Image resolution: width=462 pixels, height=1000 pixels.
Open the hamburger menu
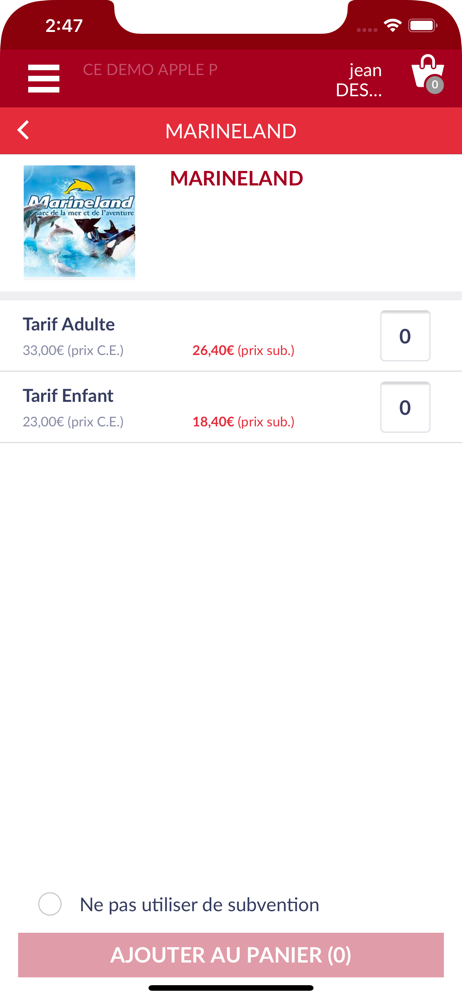(x=43, y=78)
